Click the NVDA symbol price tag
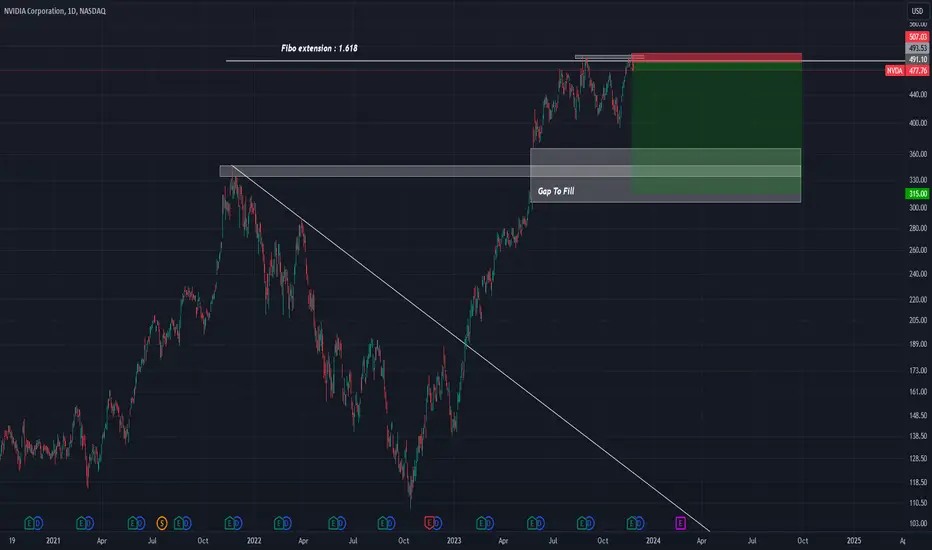 895,71
